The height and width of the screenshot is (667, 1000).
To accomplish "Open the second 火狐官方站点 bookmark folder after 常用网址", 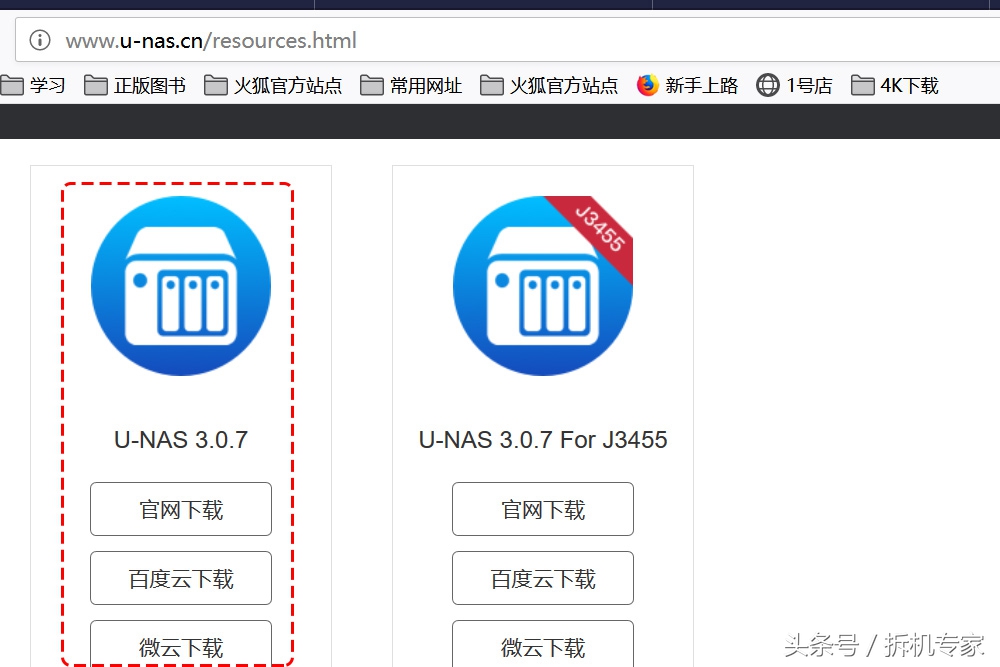I will click(x=549, y=85).
